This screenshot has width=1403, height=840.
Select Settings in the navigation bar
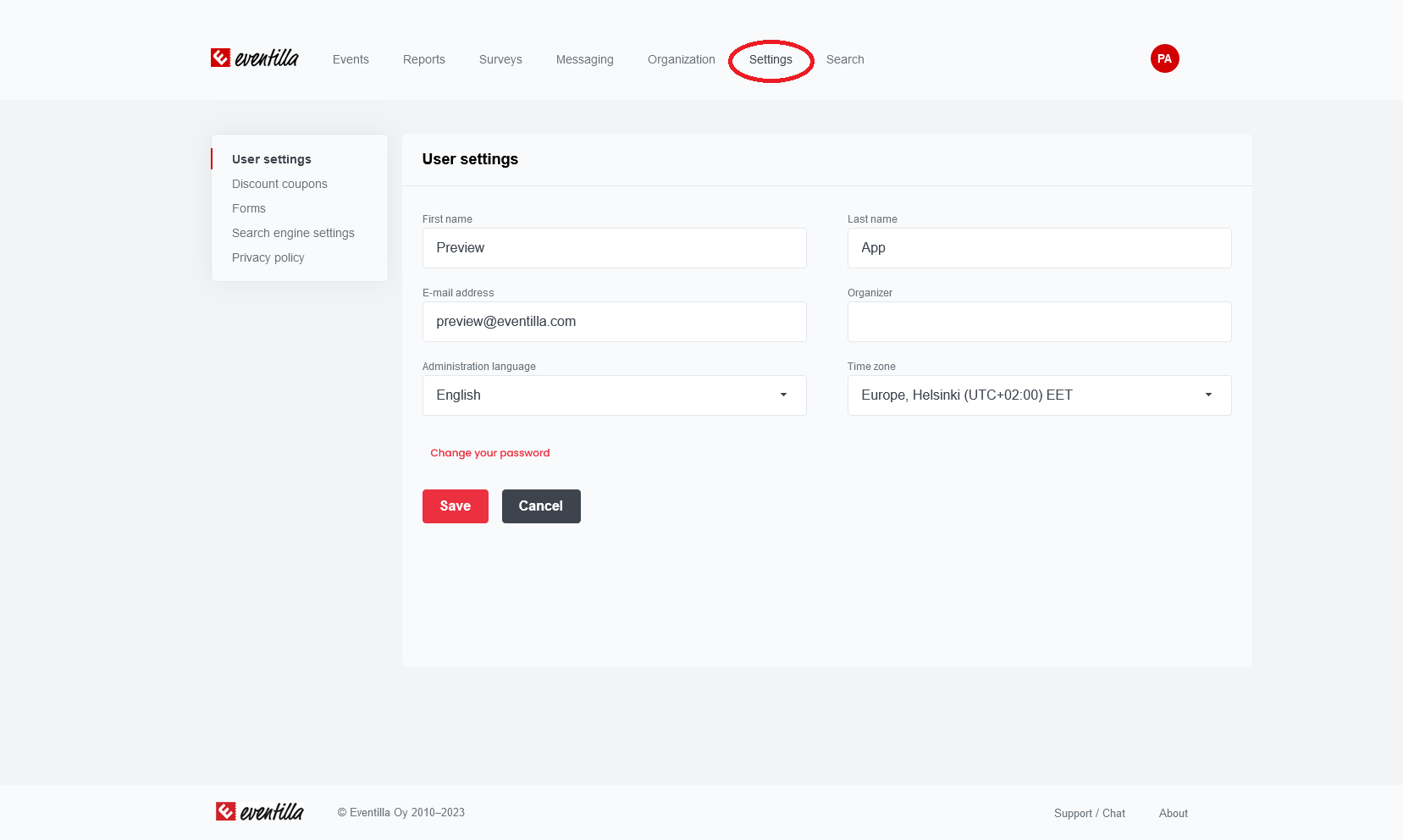click(x=771, y=59)
